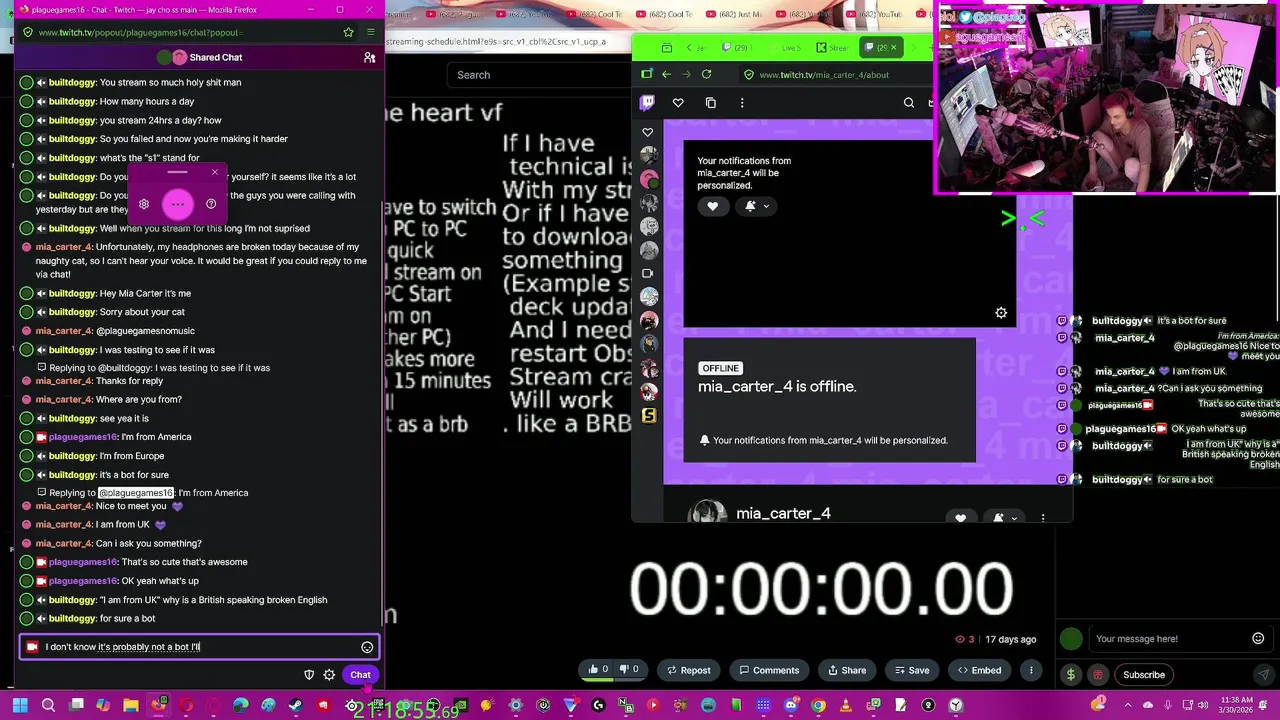The image size is (1280, 720).
Task: Click the chat shield moderation icon
Action: [309, 675]
